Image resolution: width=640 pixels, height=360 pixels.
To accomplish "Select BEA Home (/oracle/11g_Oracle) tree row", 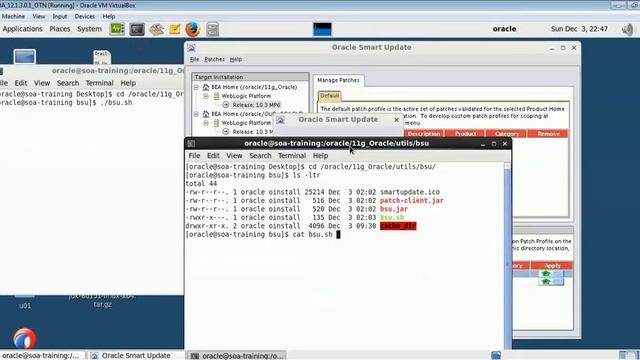I will click(x=254, y=87).
